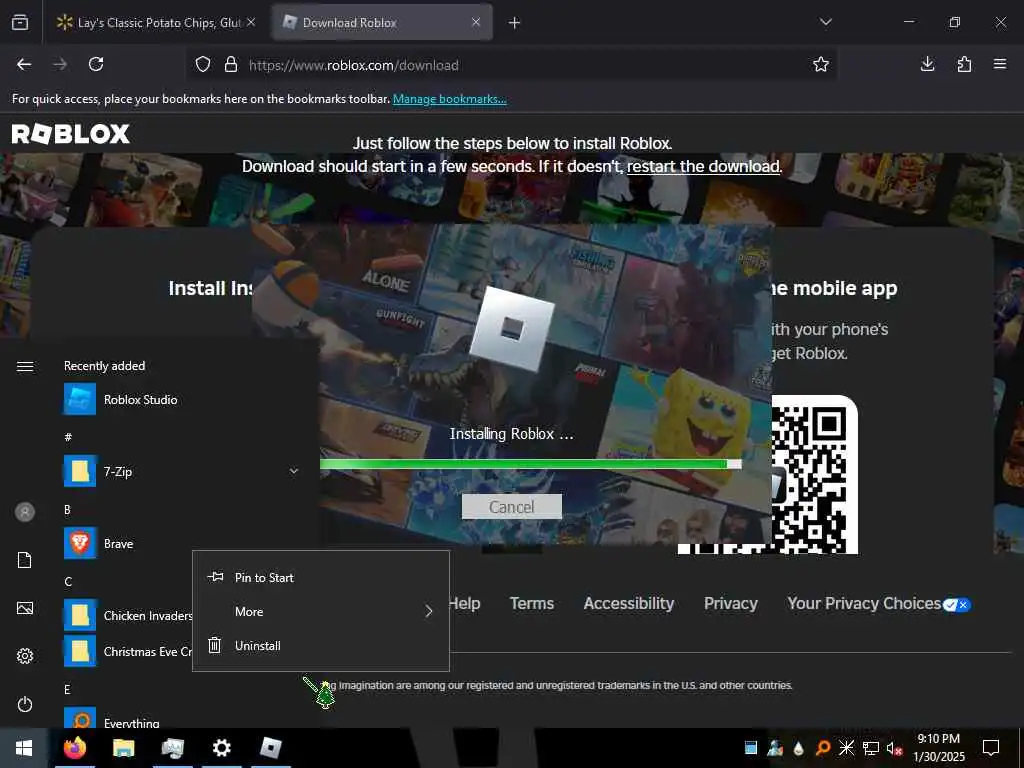The image size is (1024, 768).
Task: Open the user account icon in Start
Action: point(25,512)
